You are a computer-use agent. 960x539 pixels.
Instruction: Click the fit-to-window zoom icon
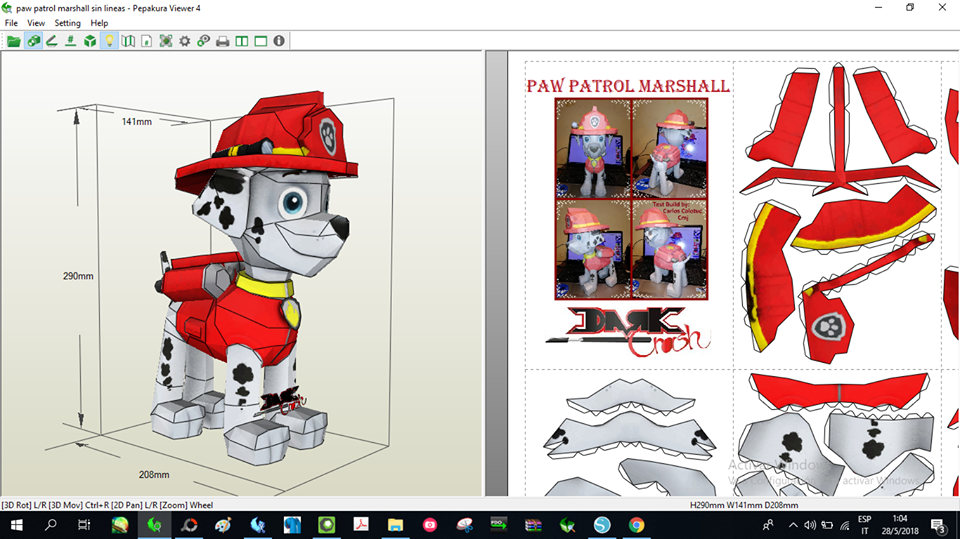165,41
